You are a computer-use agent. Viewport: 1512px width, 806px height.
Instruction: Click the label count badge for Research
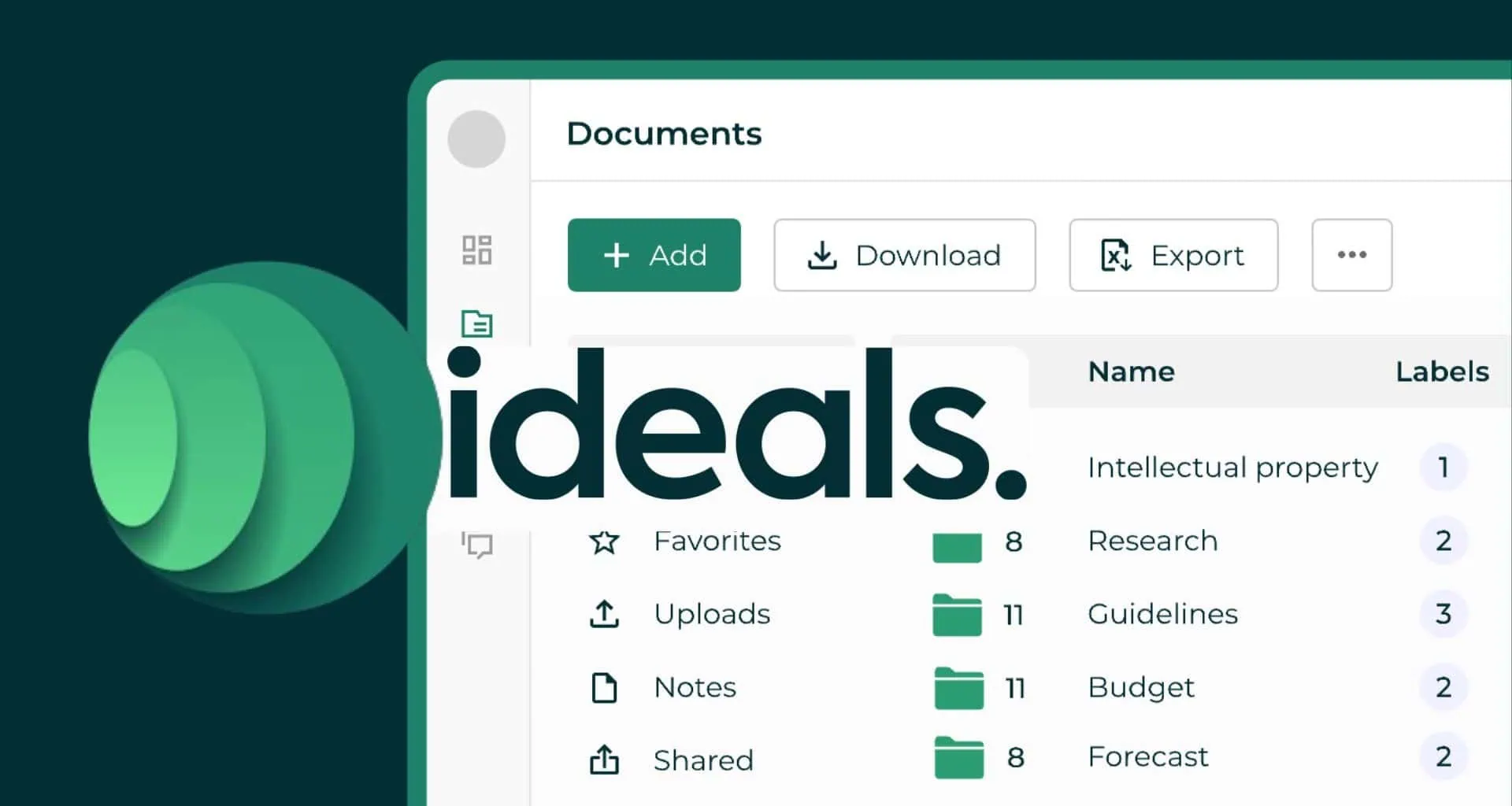coord(1443,541)
